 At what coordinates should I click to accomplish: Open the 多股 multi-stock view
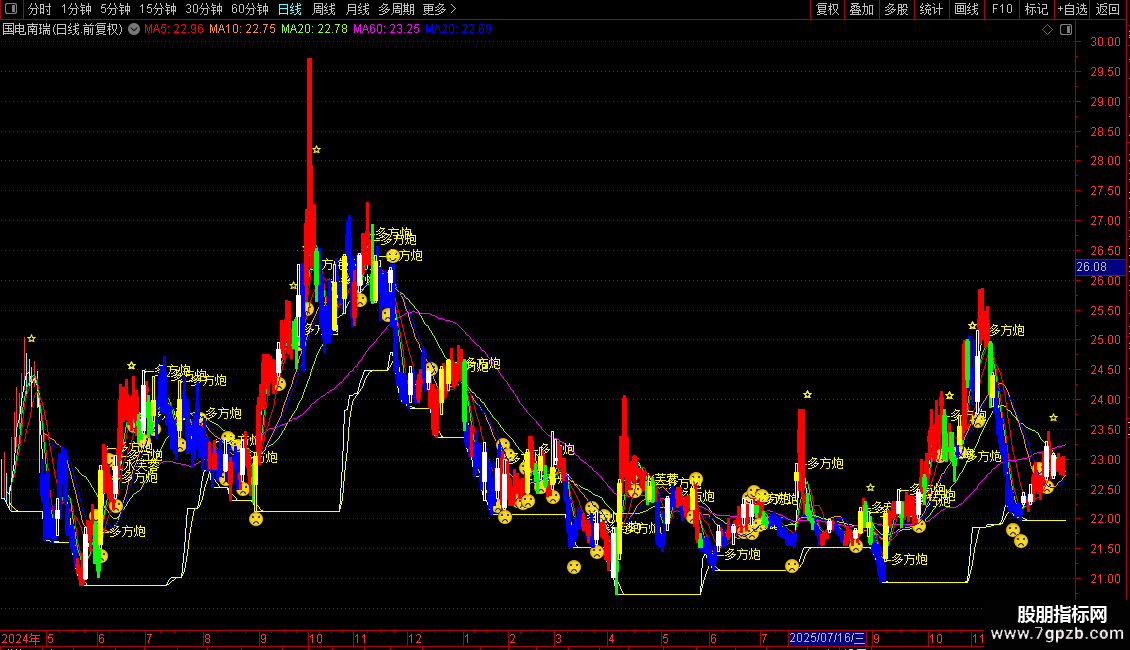(897, 9)
